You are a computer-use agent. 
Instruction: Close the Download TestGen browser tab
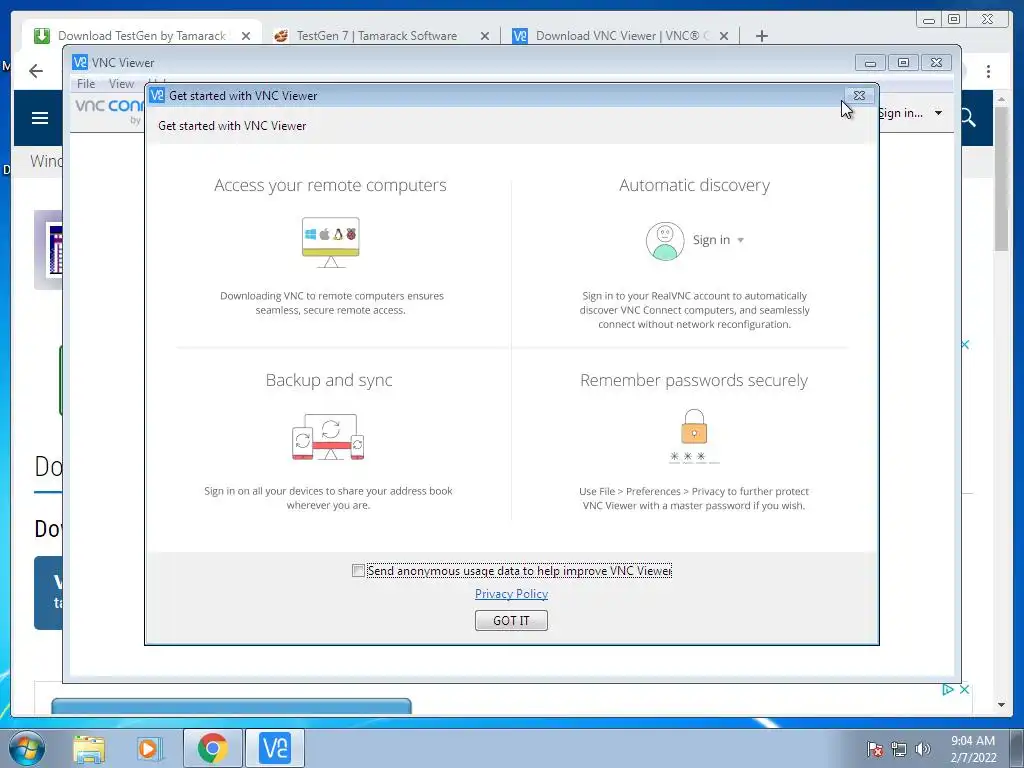click(x=246, y=36)
